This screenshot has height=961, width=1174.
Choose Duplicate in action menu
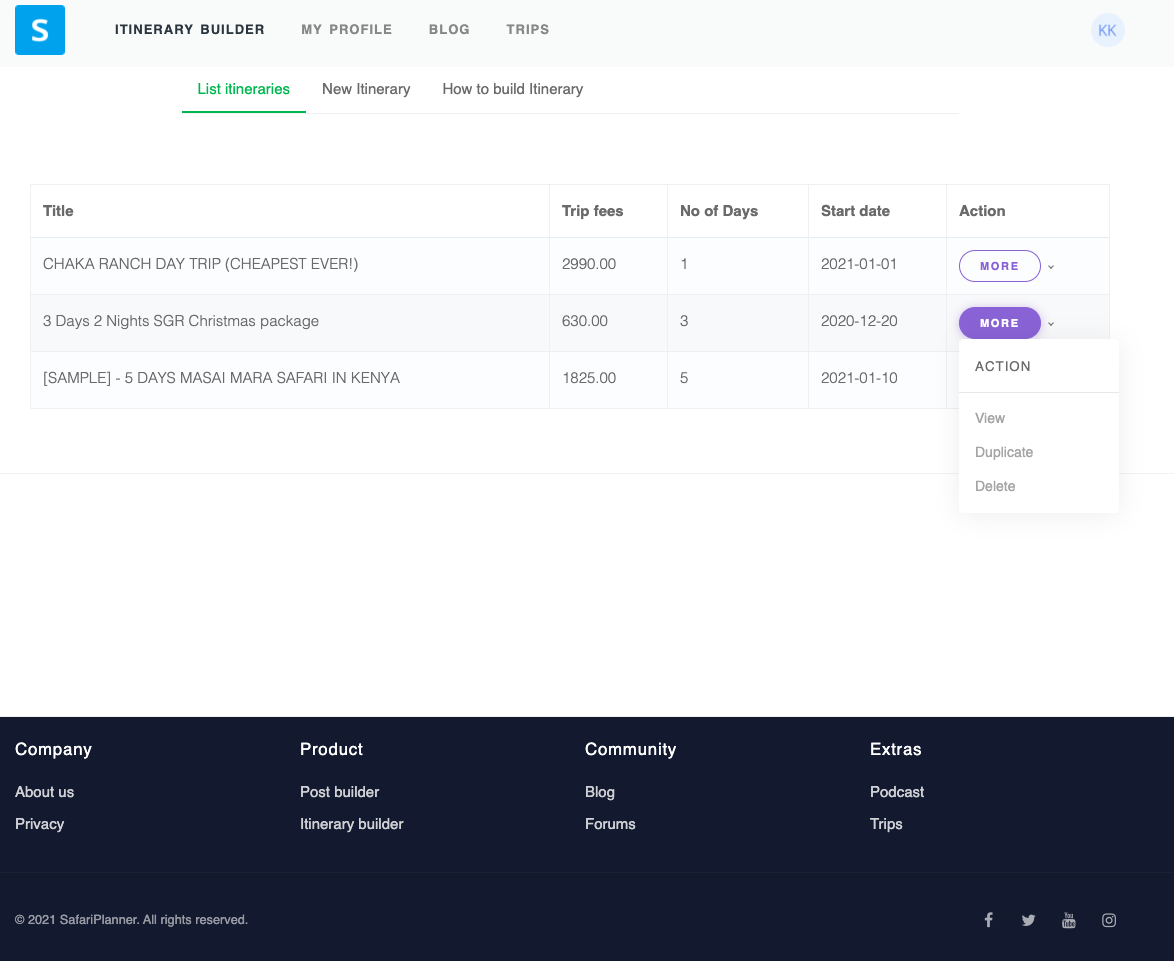(x=1004, y=452)
